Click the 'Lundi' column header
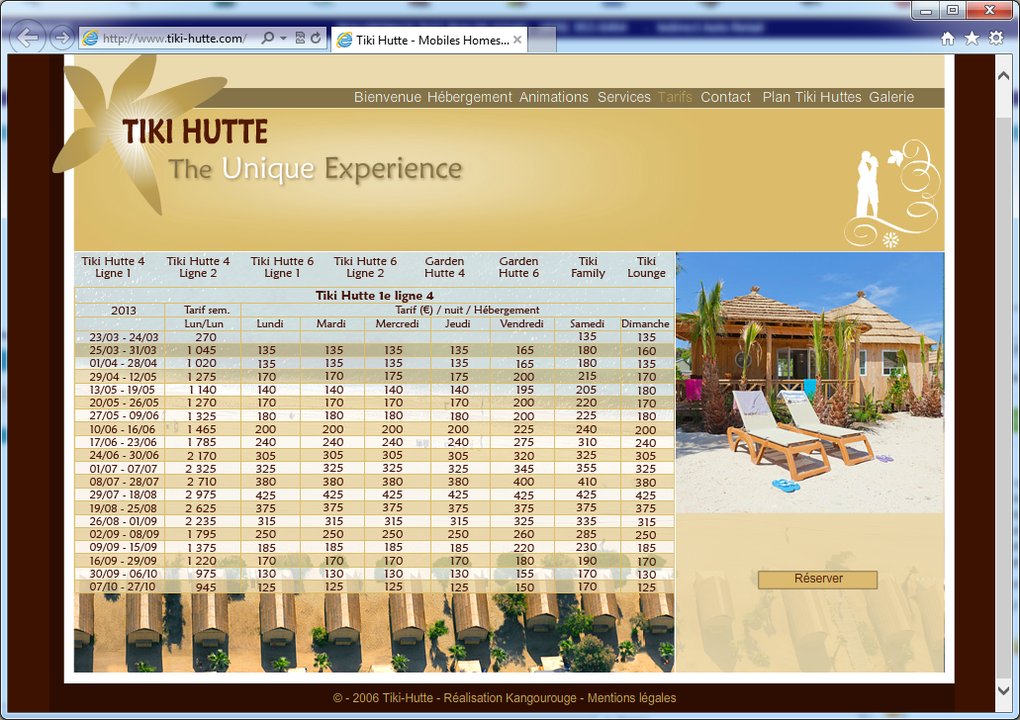The width and height of the screenshot is (1020, 720). click(270, 323)
